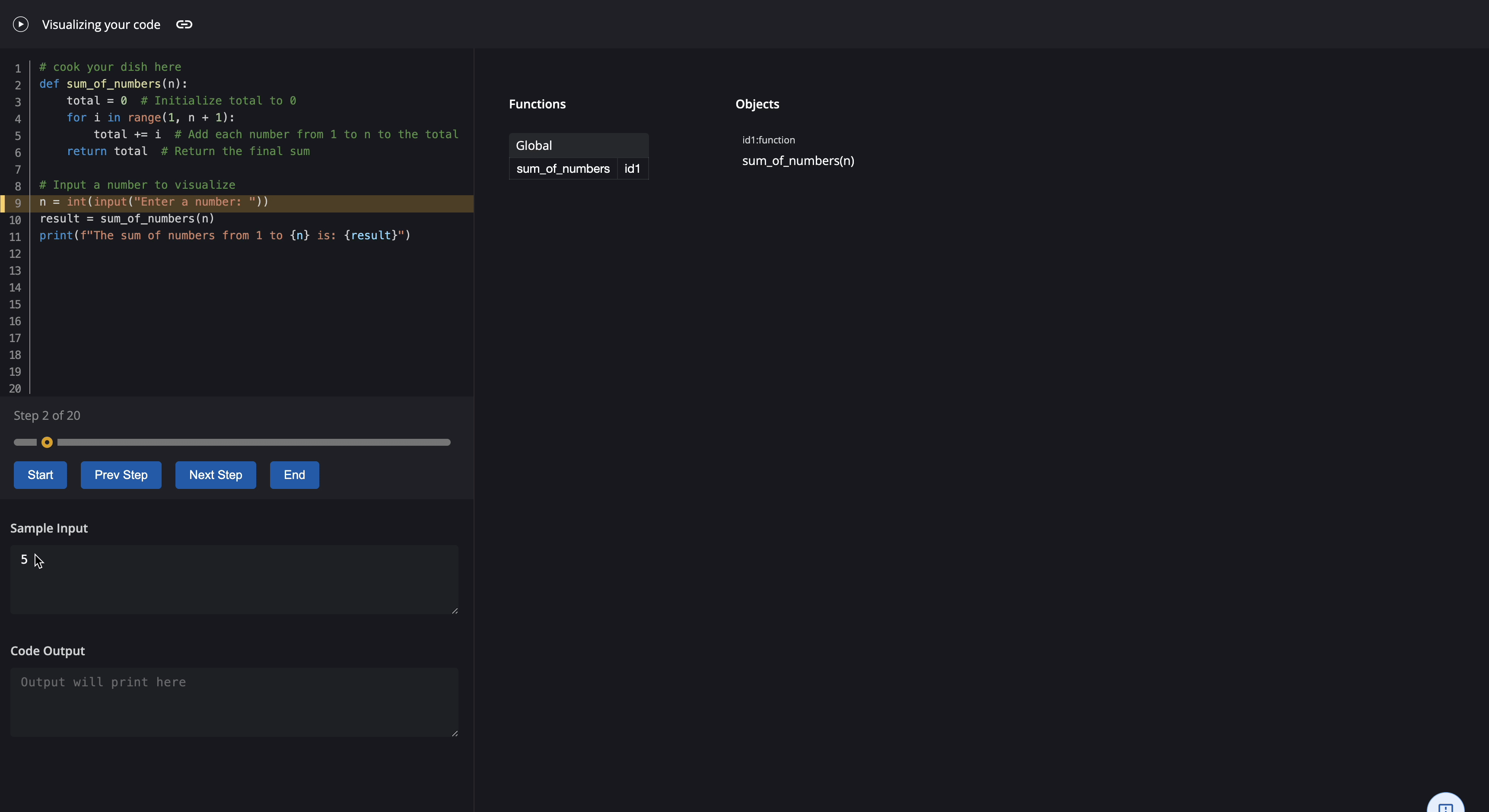Jump to End of execution
The height and width of the screenshot is (812, 1489).
(x=294, y=475)
